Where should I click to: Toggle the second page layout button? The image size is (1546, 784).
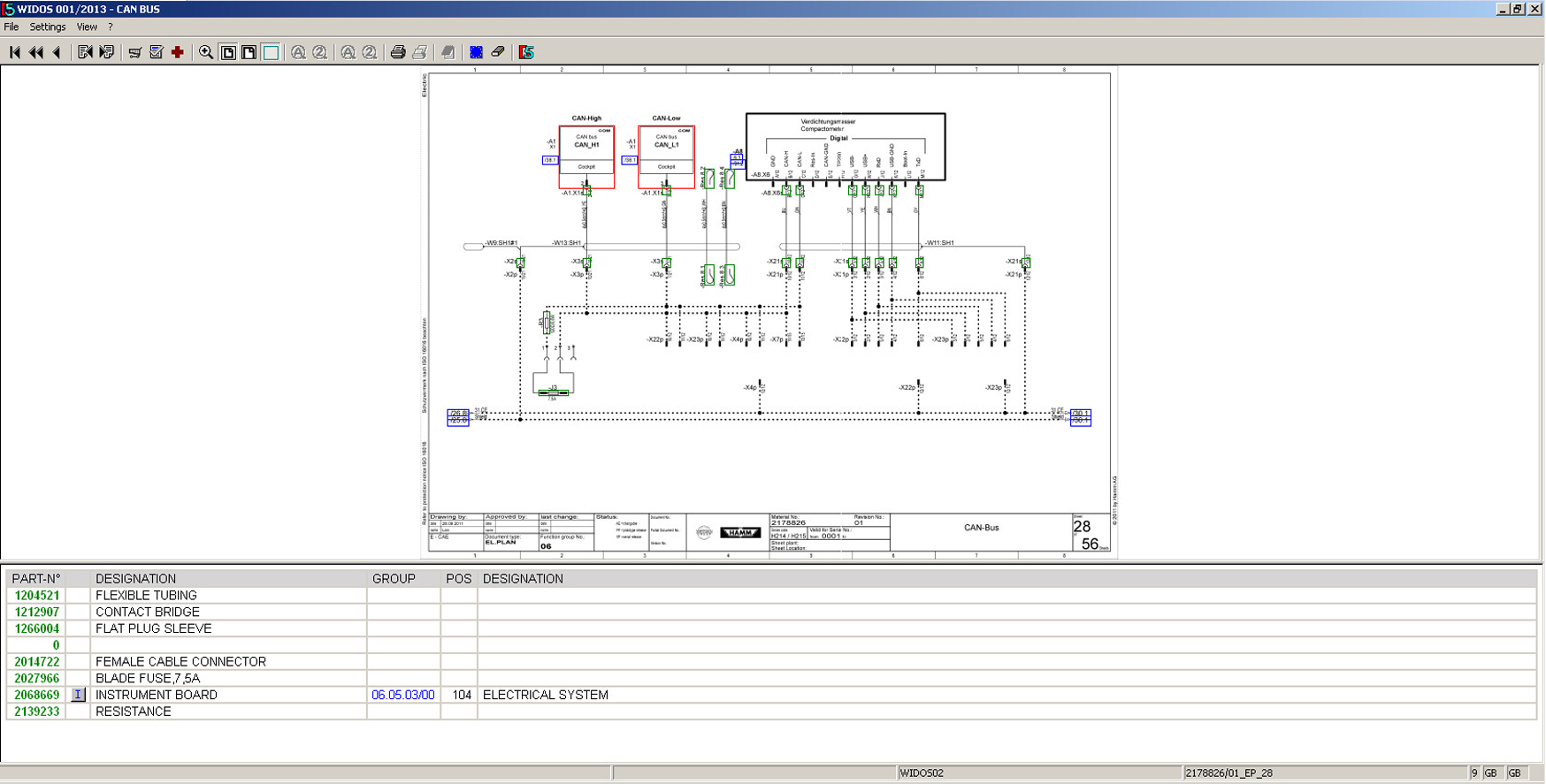249,52
